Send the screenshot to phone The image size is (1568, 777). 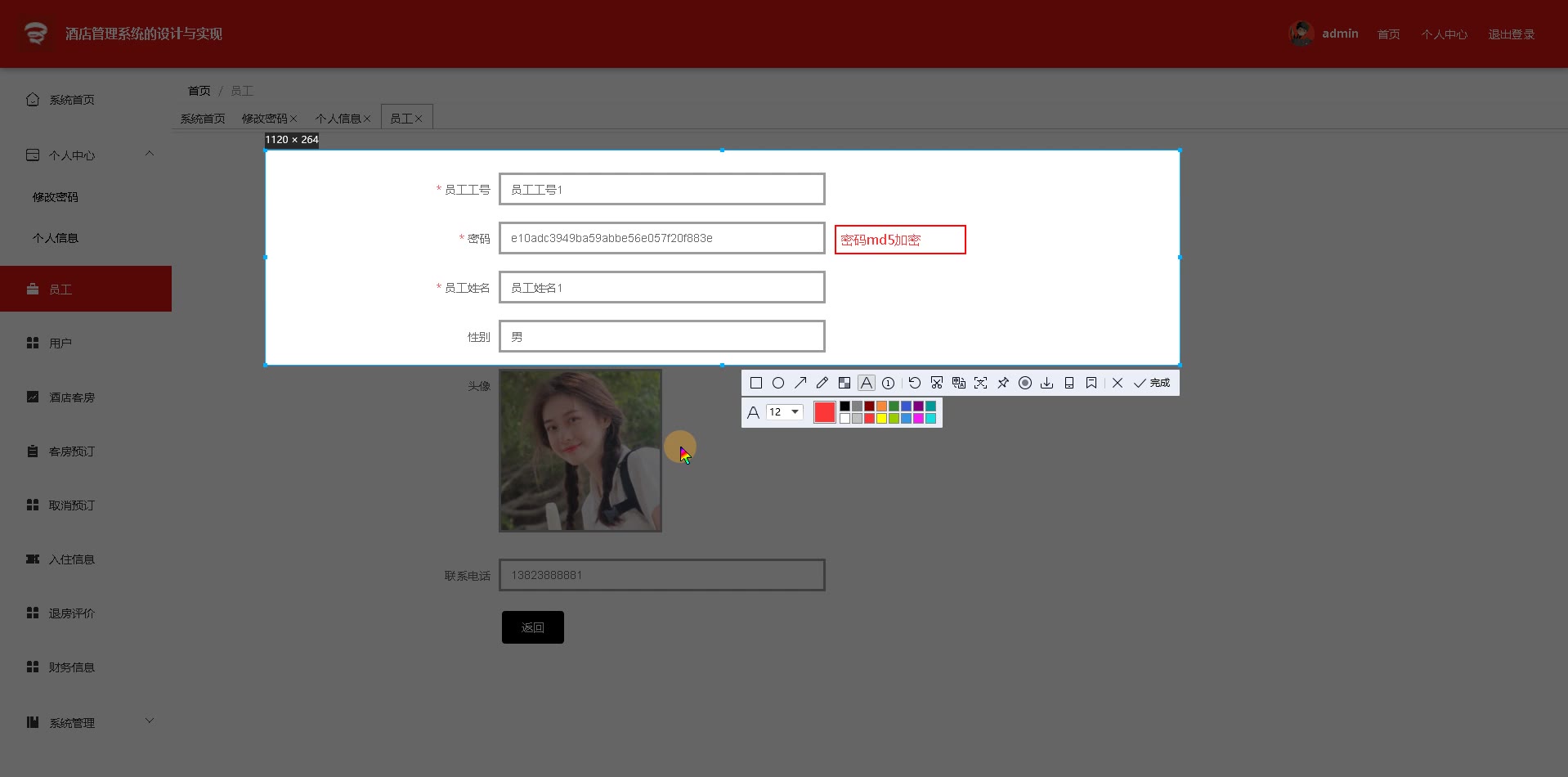[1069, 383]
